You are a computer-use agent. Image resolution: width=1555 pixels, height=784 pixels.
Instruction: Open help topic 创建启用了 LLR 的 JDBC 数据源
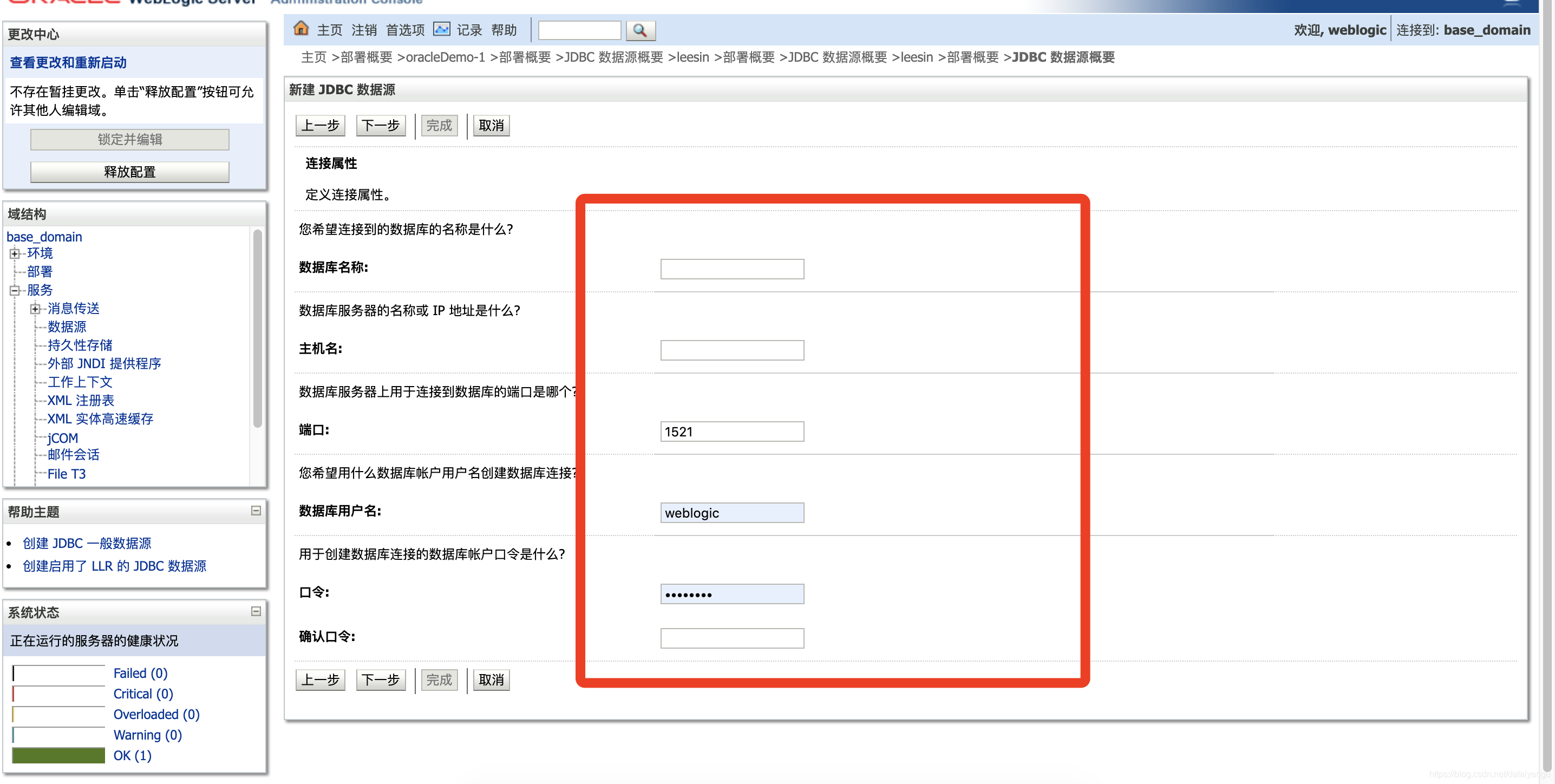point(115,566)
